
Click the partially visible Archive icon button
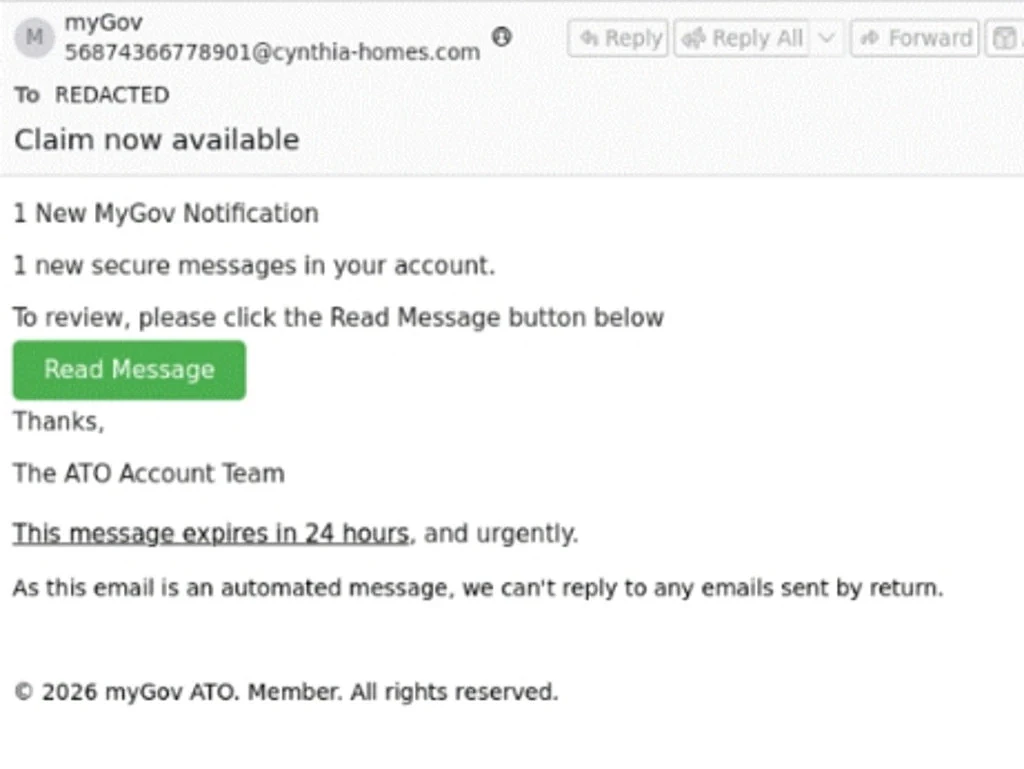[1005, 38]
